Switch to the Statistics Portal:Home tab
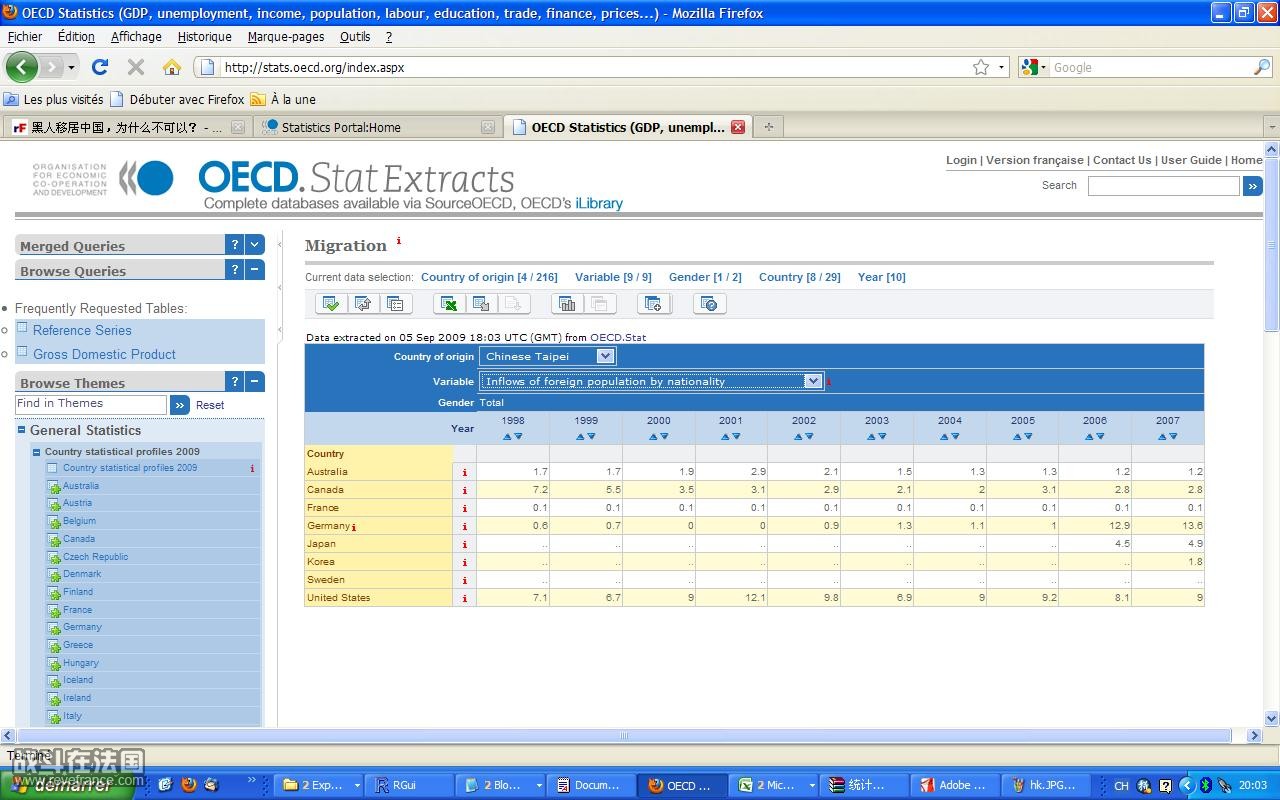1280x800 pixels. coord(376,127)
